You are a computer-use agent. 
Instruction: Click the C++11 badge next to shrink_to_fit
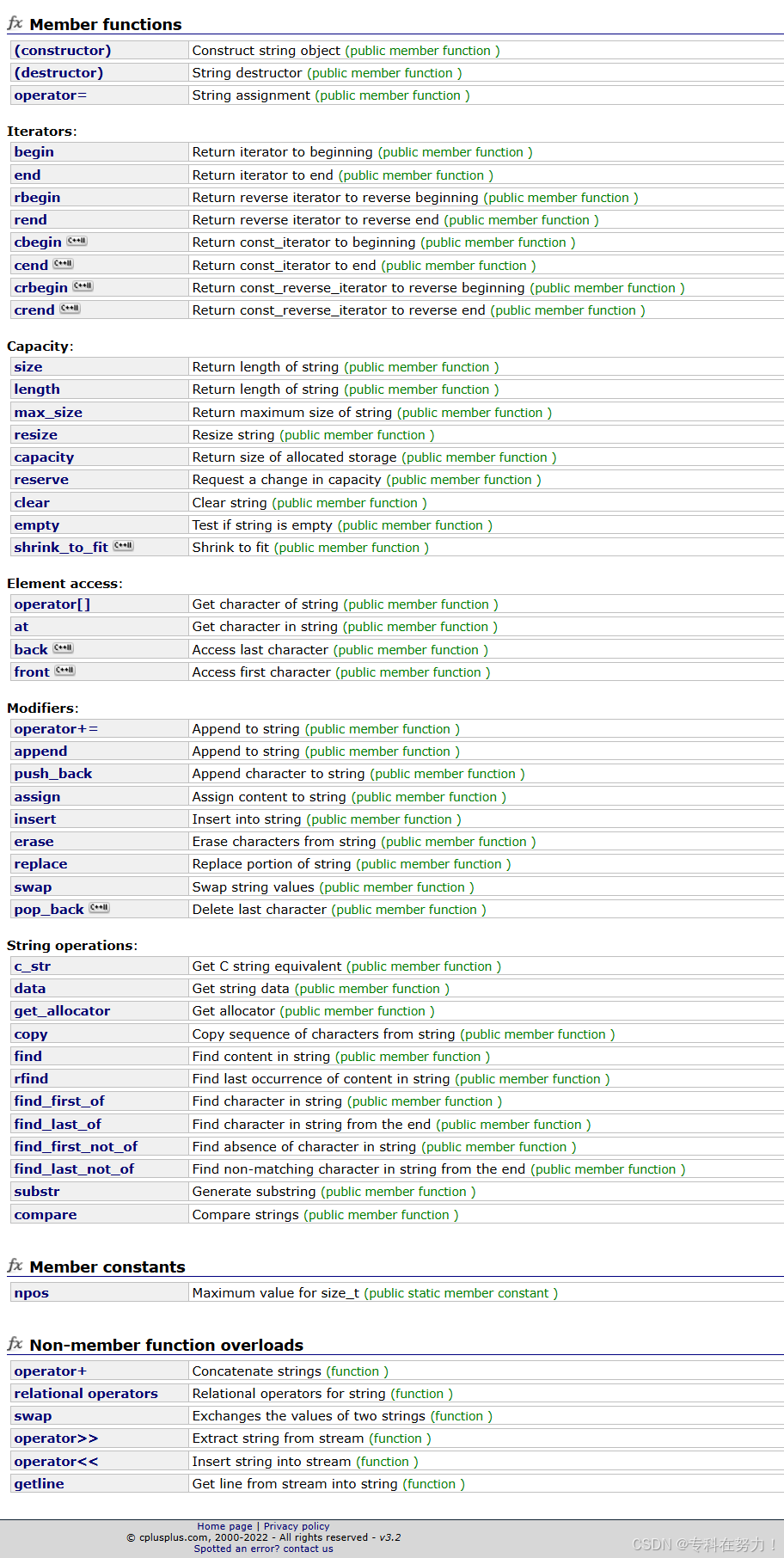123,546
